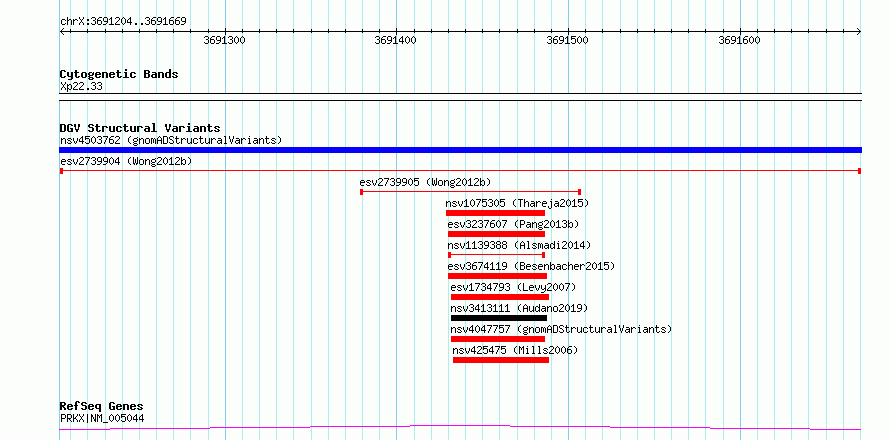Click the nsv3413111 (Audano2019) label

(x=519, y=308)
